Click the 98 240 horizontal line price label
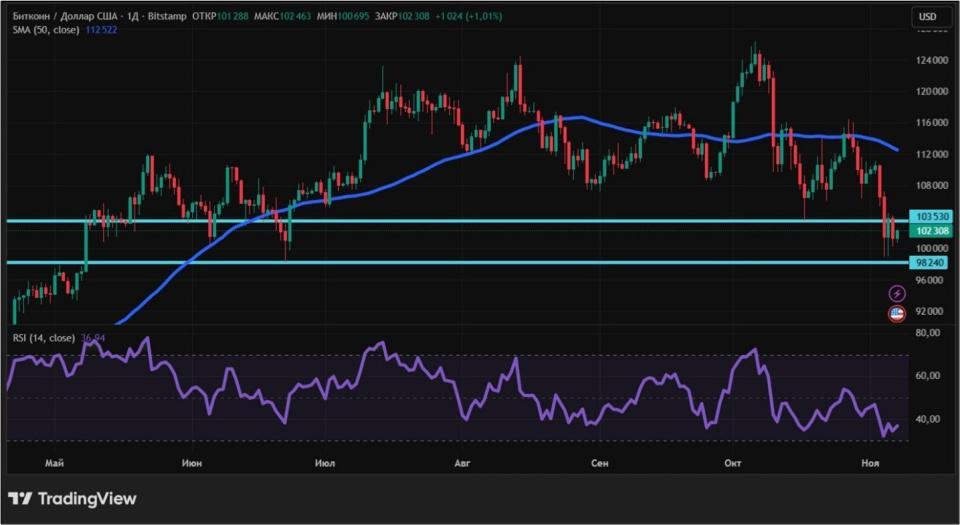This screenshot has width=960, height=525. coord(930,262)
